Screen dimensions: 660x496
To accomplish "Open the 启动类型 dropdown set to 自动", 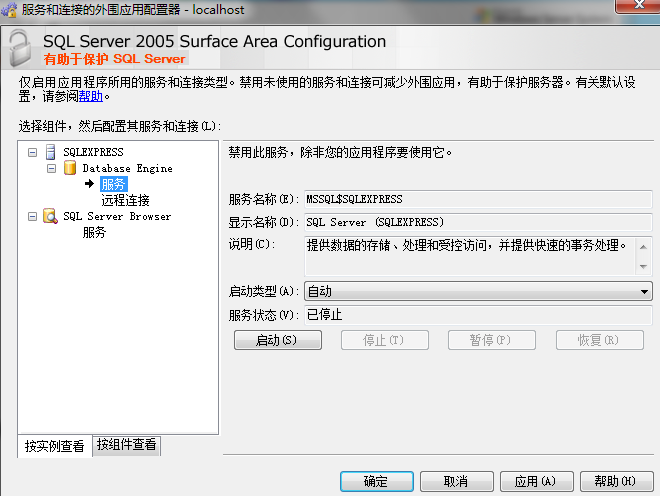I will click(x=478, y=291).
